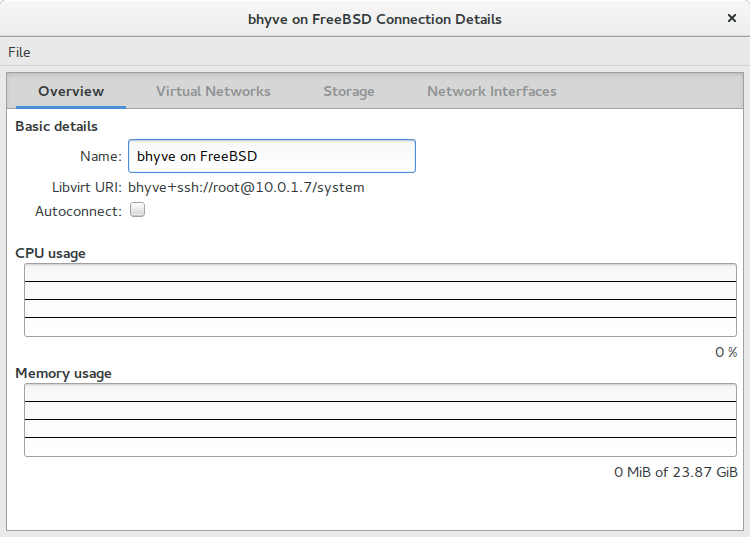Screen dimensions: 750x537
Task: Click the window title bar text
Action: click(x=375, y=19)
